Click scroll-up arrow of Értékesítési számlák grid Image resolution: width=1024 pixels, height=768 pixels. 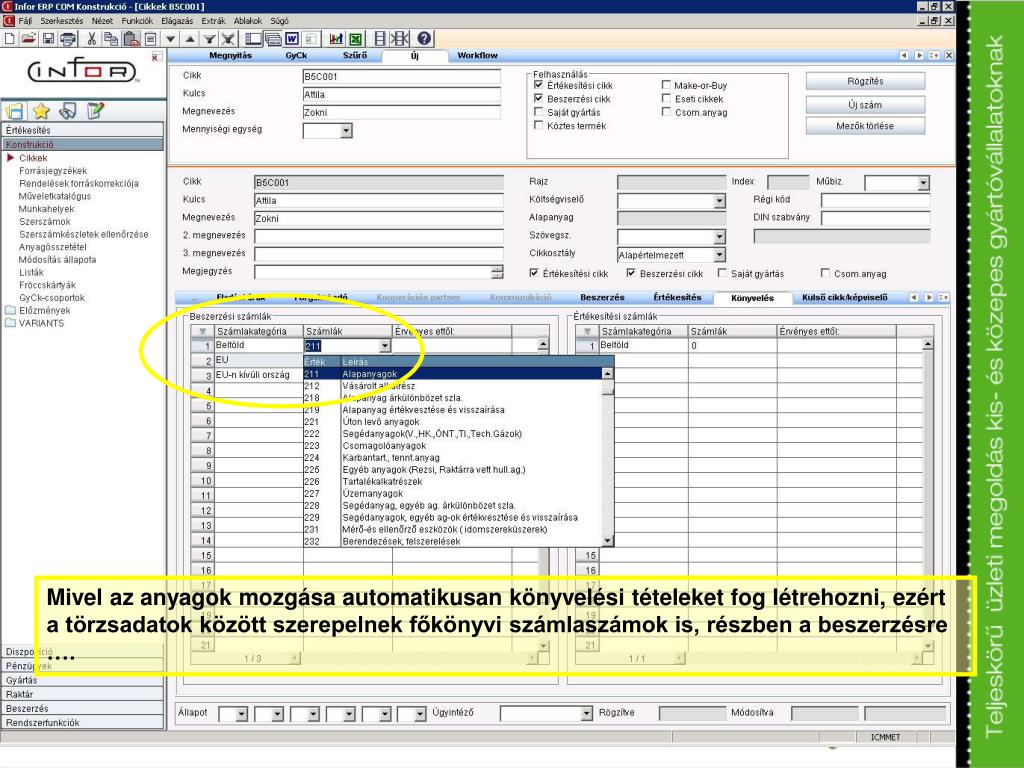pos(928,344)
